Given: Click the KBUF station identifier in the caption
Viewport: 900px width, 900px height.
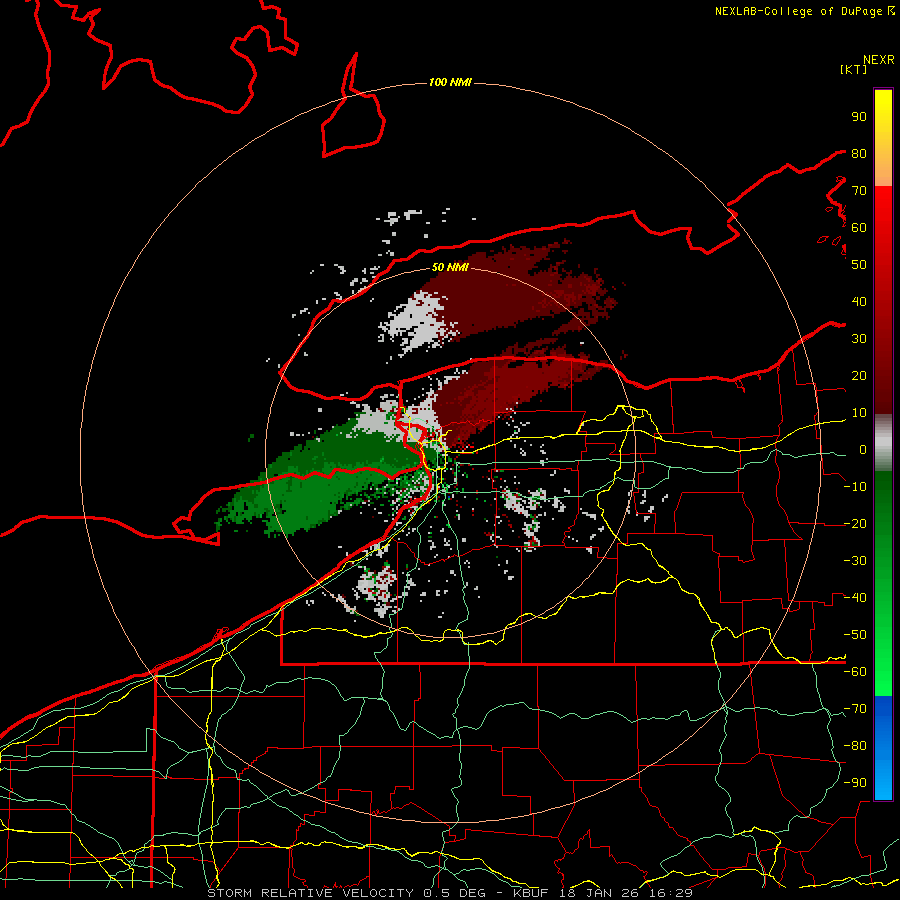Looking at the screenshot, I should 531,893.
